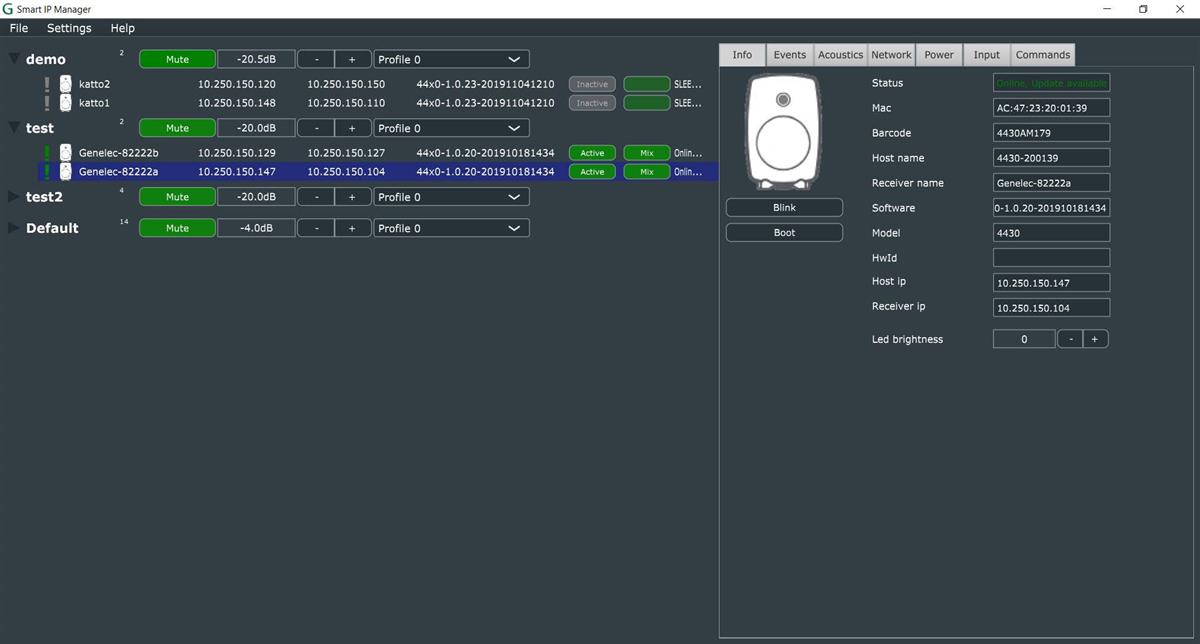Click the Receiver name input field
Image resolution: width=1200 pixels, height=644 pixels.
click(1050, 183)
